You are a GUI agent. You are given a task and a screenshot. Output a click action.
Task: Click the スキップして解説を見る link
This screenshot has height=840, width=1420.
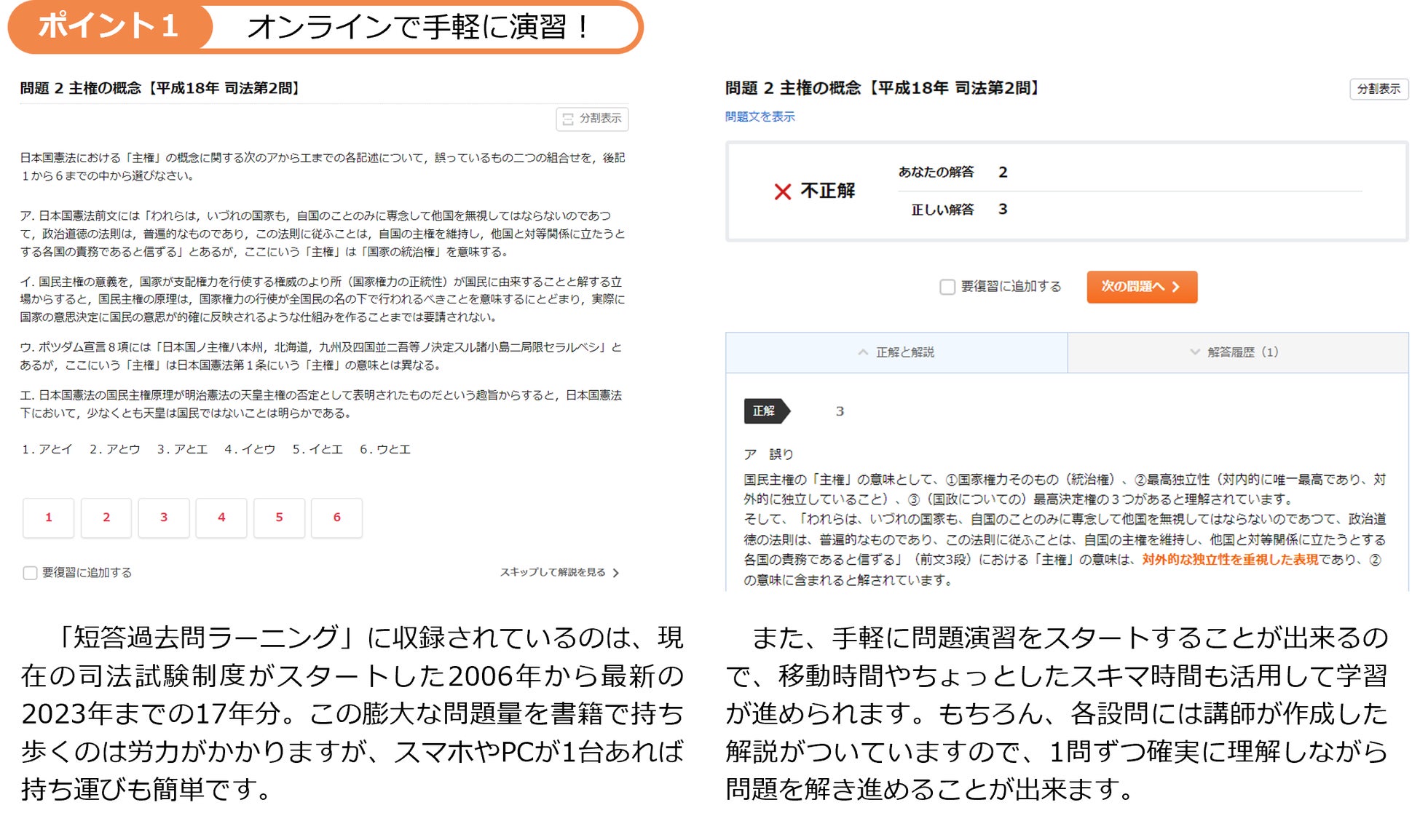pos(552,572)
